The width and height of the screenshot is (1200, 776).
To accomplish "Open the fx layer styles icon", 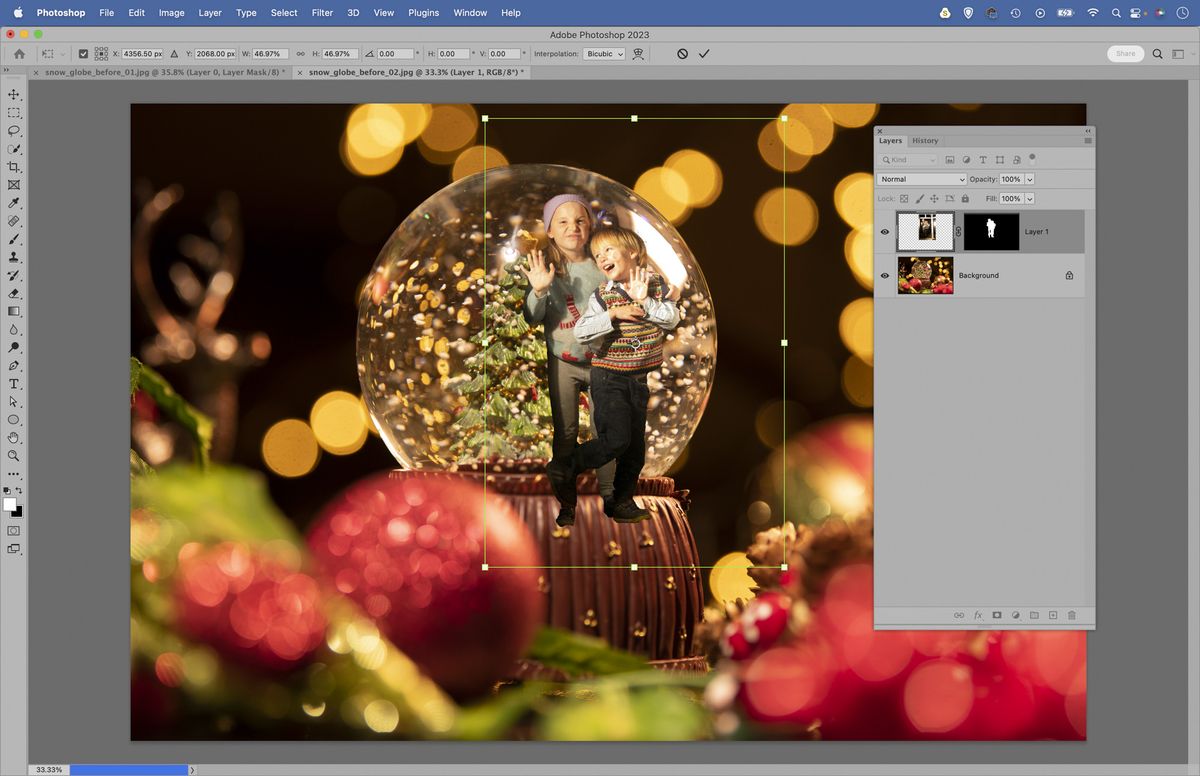I will tap(977, 615).
